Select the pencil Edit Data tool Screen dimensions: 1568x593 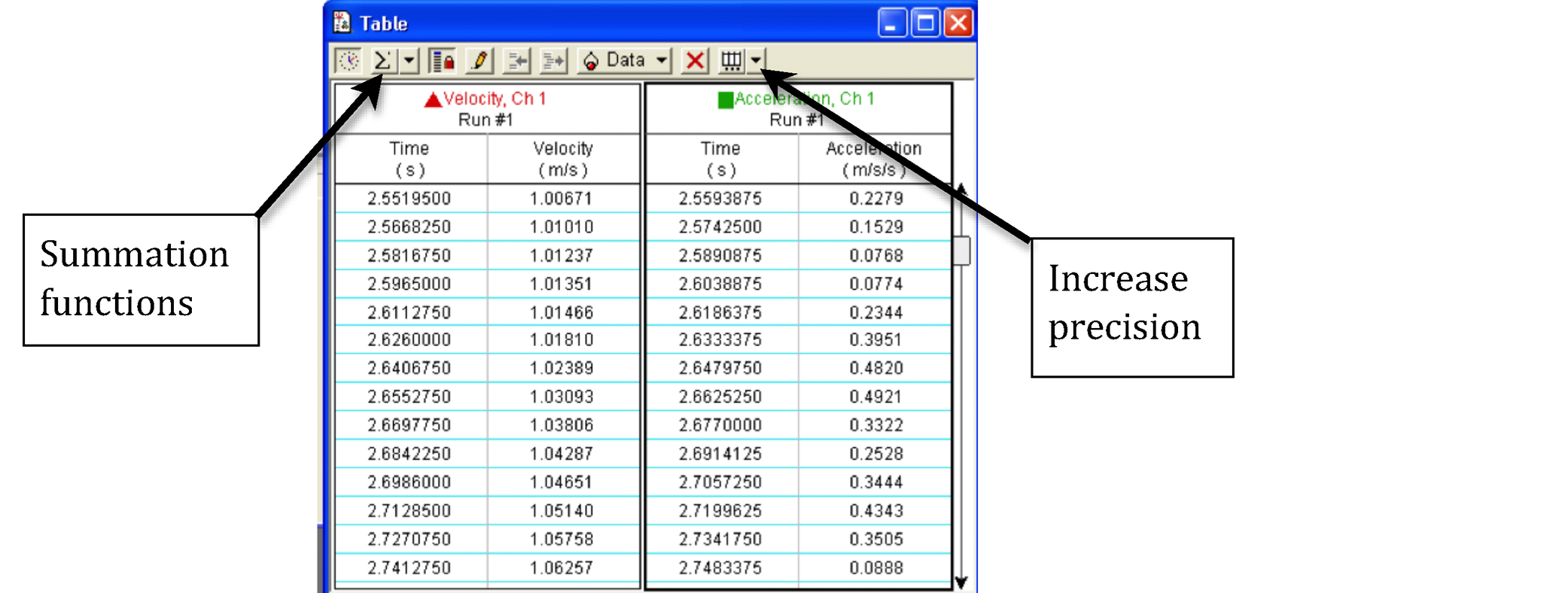479,61
